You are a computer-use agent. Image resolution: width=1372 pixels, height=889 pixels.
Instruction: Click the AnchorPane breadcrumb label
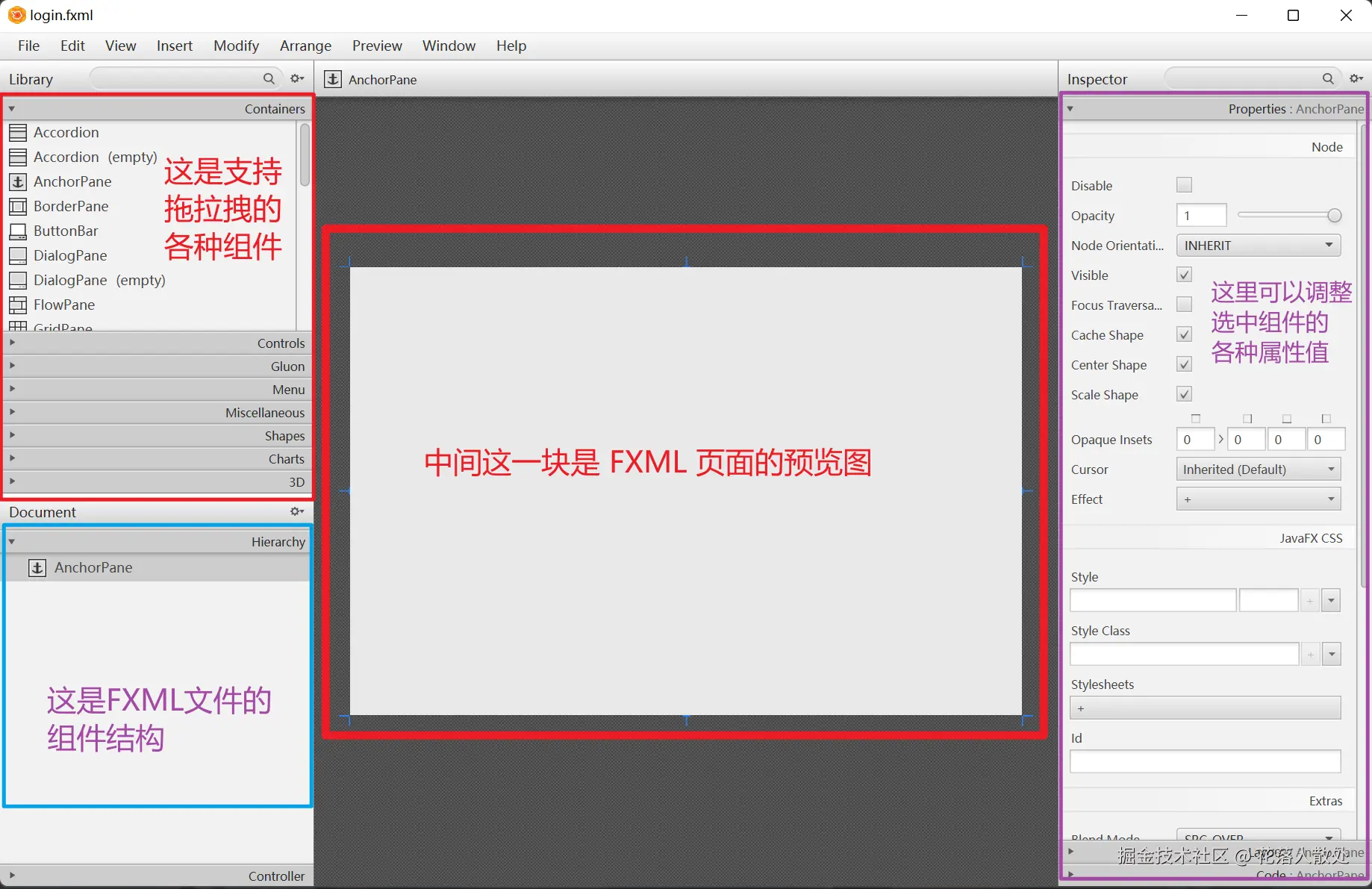click(x=382, y=80)
